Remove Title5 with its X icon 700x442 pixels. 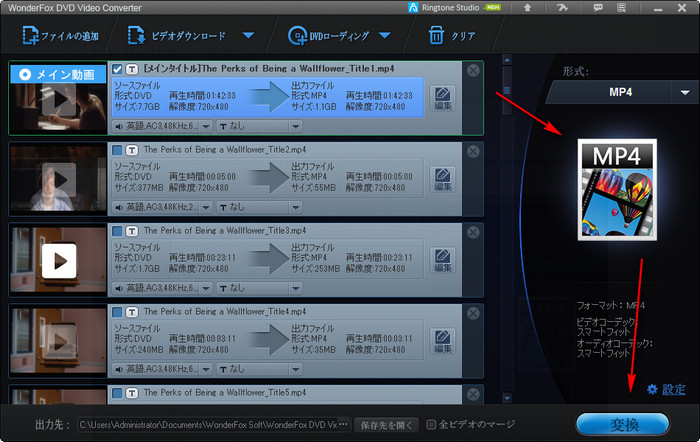[473, 394]
